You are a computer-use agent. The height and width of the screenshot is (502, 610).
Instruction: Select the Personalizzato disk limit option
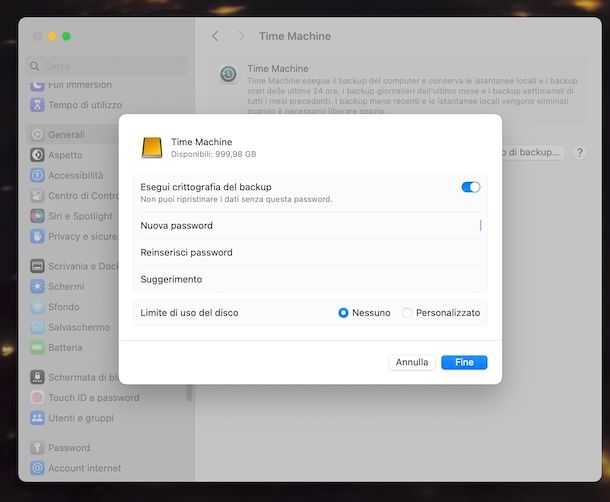tap(407, 313)
